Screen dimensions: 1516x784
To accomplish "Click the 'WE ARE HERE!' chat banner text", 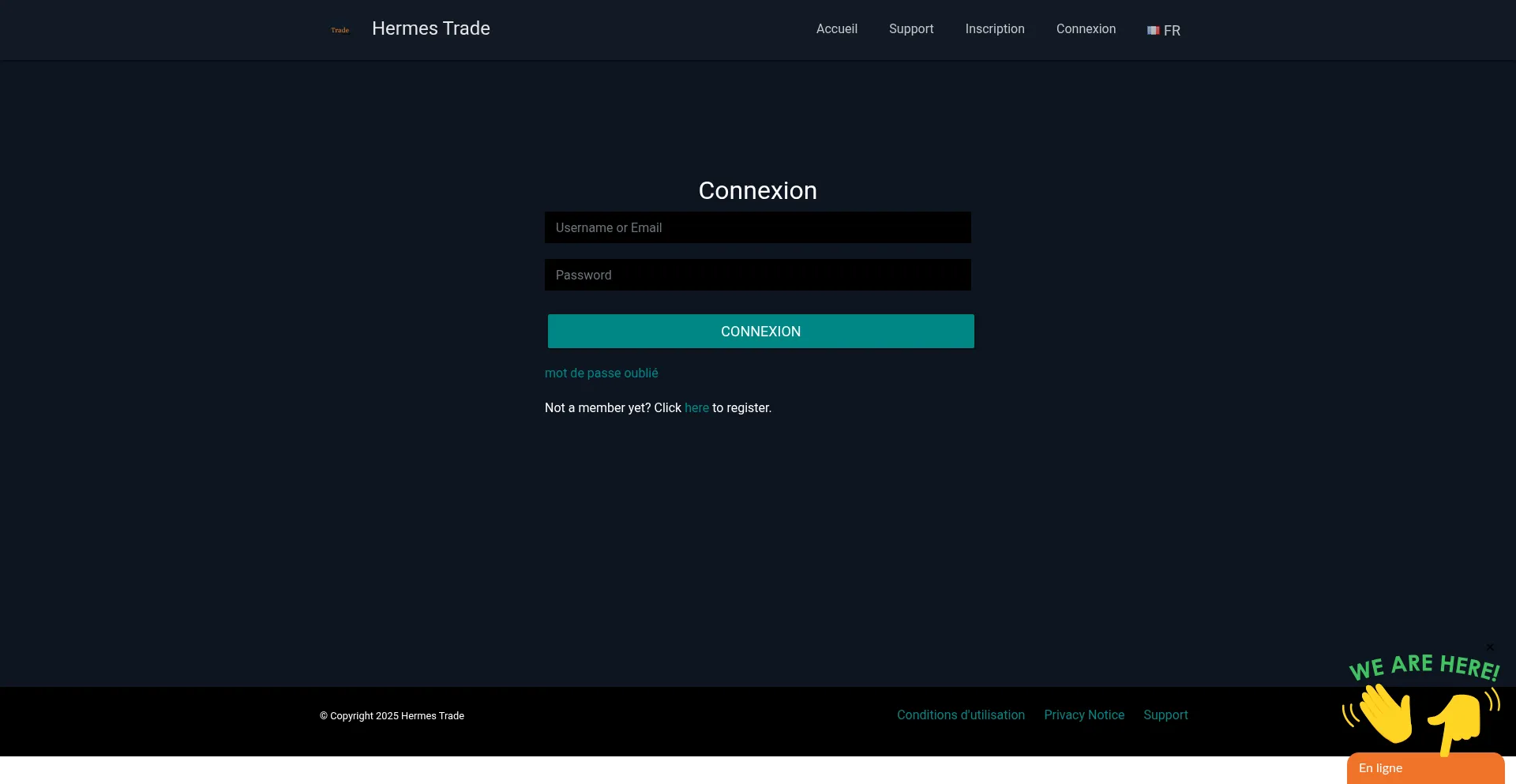I will [x=1424, y=666].
